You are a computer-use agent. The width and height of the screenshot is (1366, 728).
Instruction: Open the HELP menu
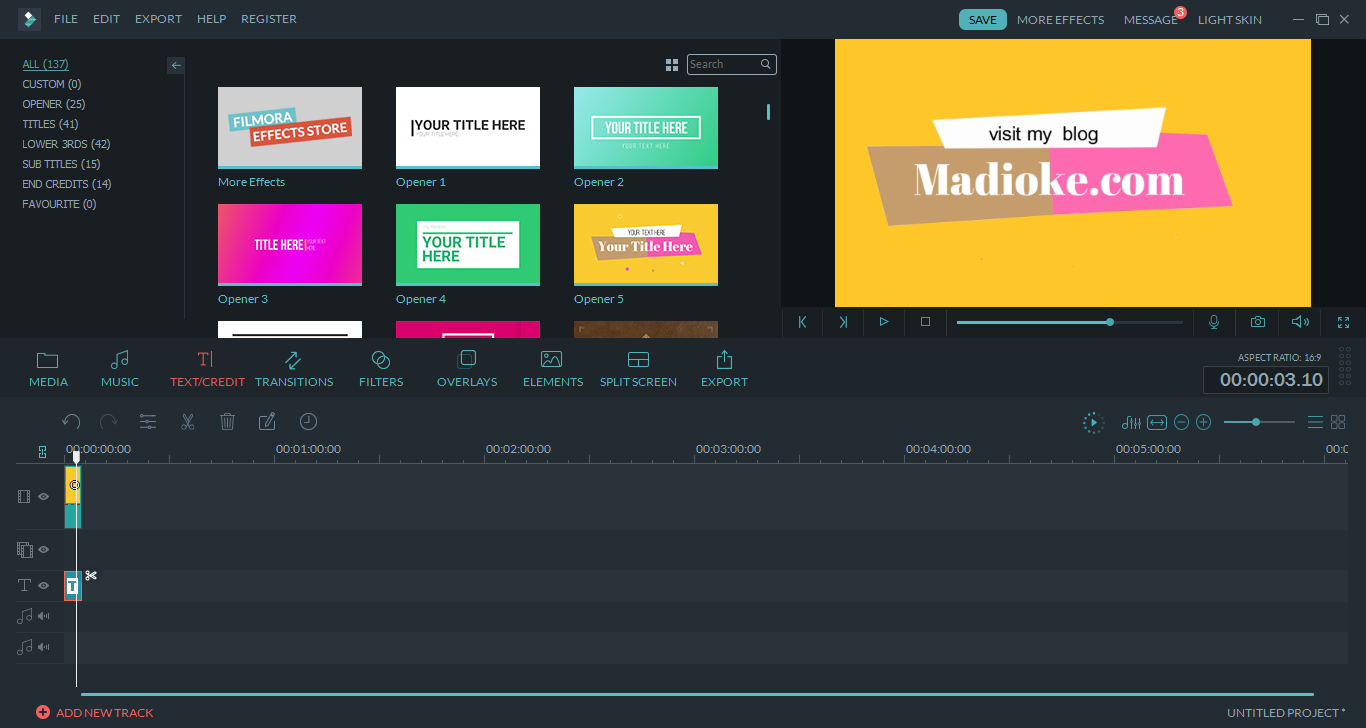[x=211, y=19]
